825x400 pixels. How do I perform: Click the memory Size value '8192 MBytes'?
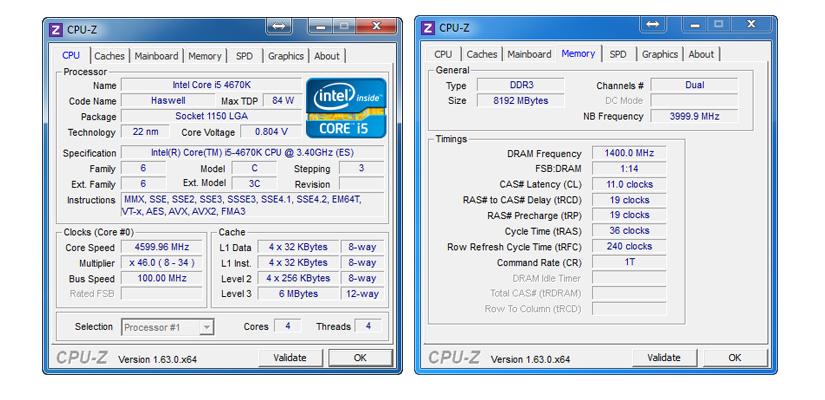[x=521, y=101]
